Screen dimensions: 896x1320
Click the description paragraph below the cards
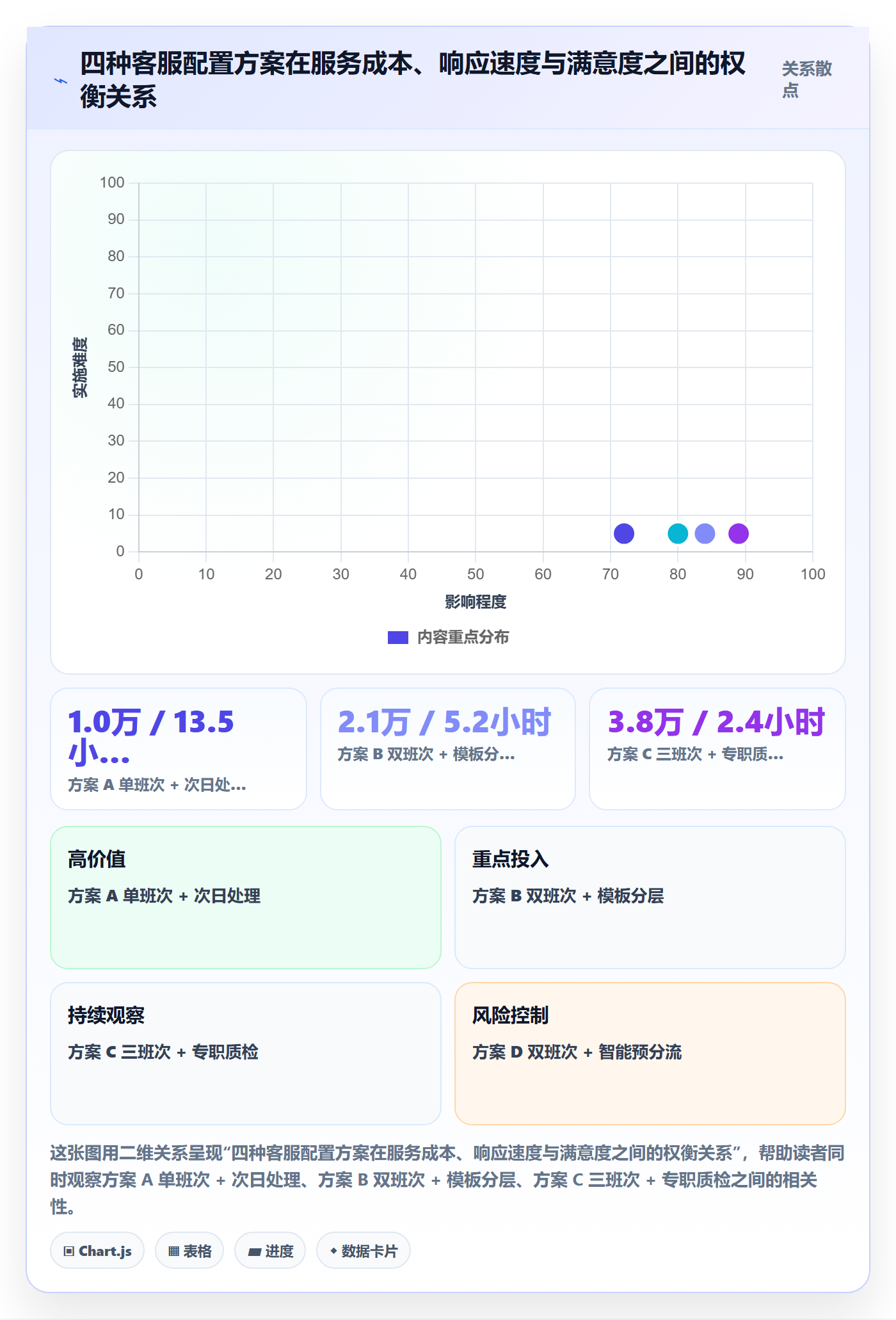tap(447, 1180)
